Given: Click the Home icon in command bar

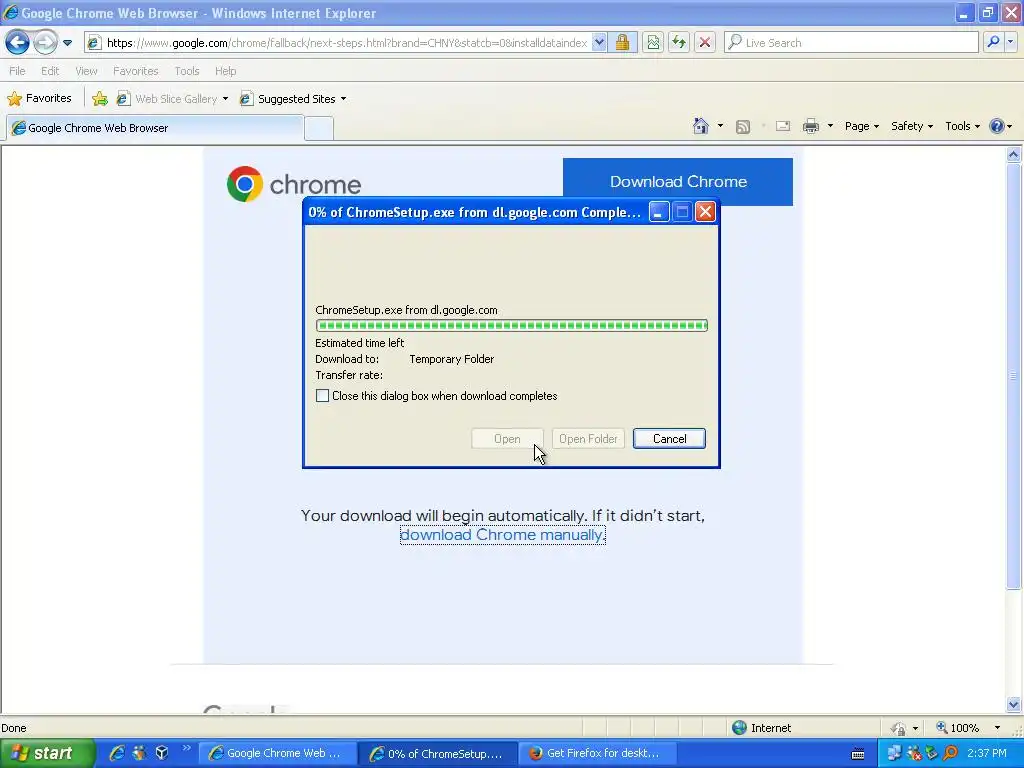Looking at the screenshot, I should pyautogui.click(x=701, y=126).
